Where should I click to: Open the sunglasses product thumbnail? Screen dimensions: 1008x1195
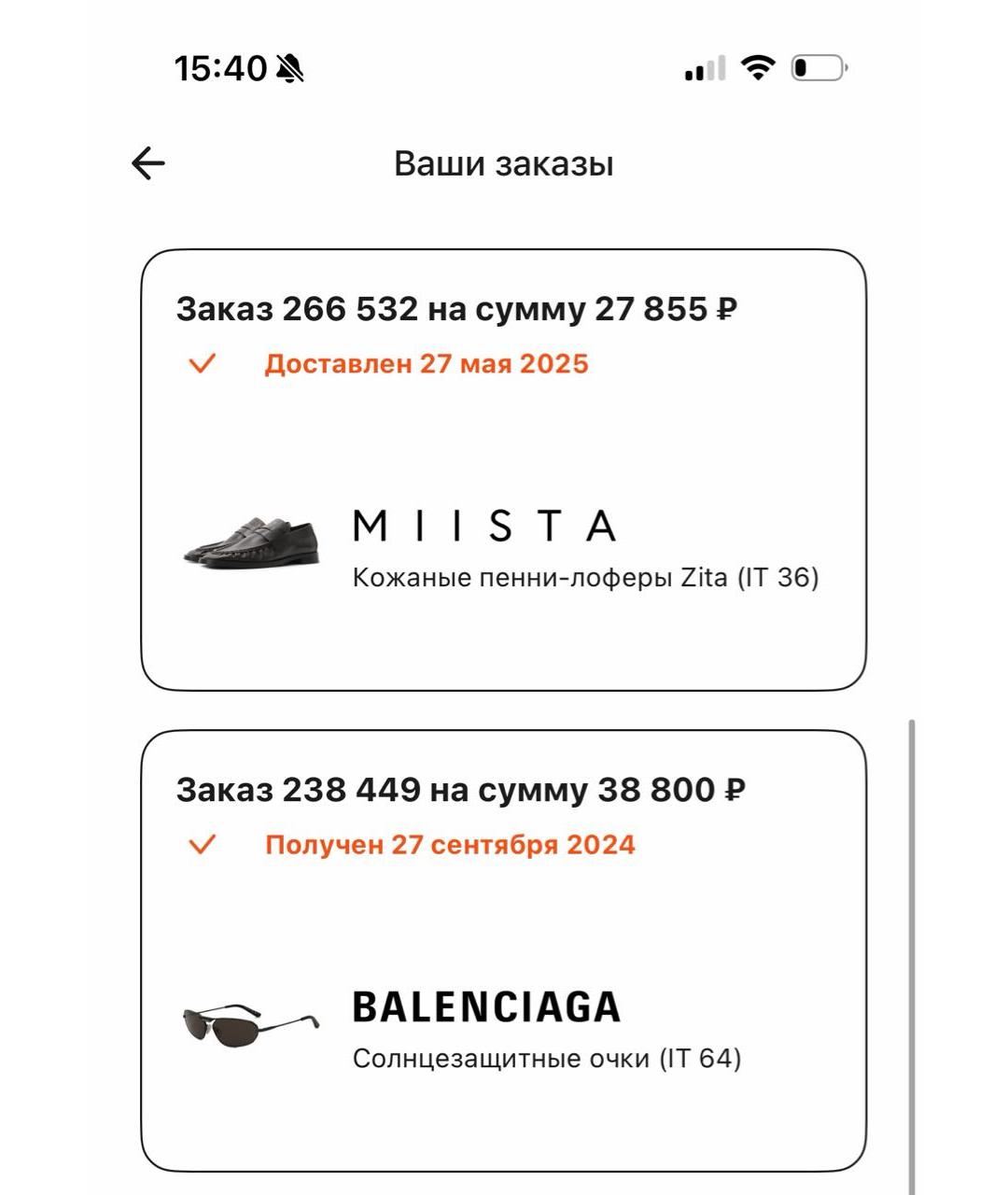pyautogui.click(x=250, y=1024)
